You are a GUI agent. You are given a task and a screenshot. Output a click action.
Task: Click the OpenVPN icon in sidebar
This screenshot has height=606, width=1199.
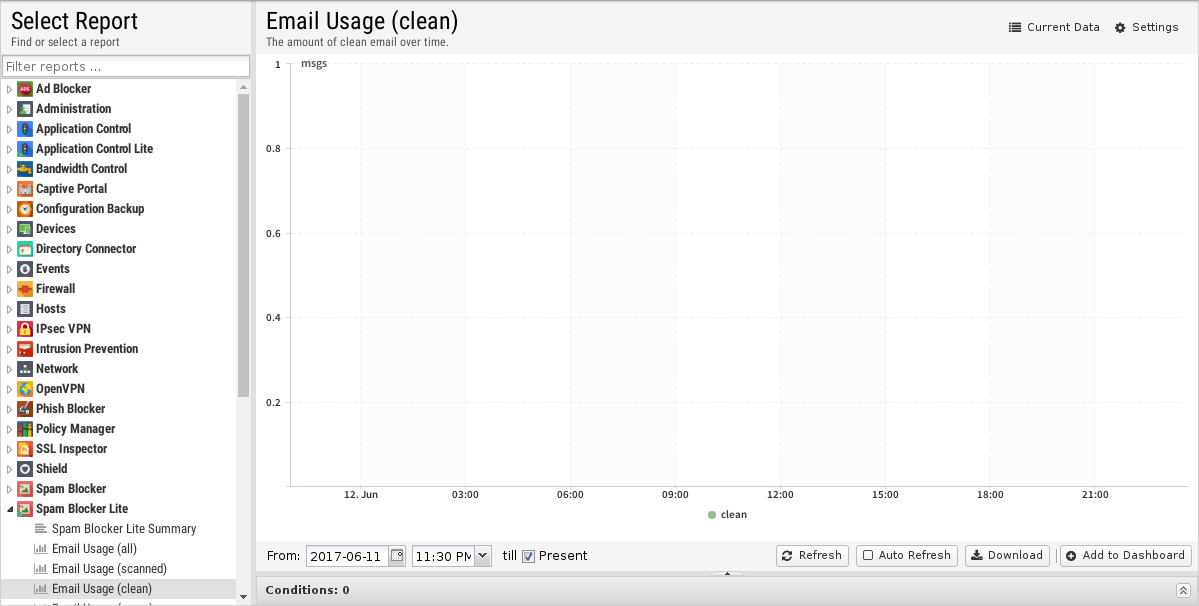25,389
